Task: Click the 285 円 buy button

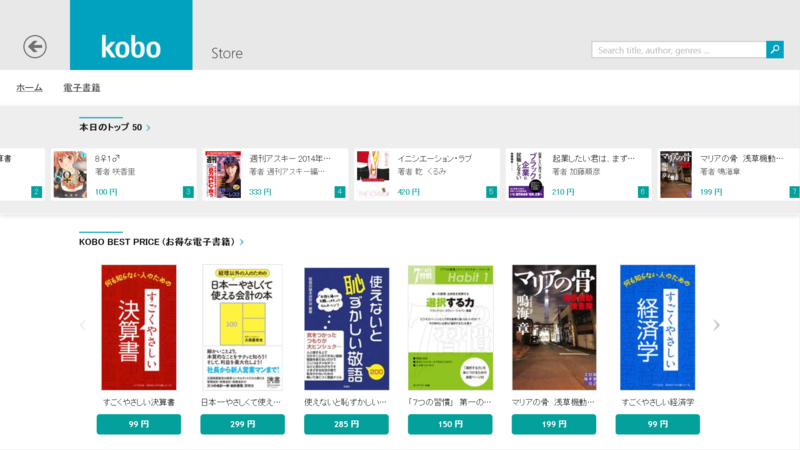Action: click(346, 424)
